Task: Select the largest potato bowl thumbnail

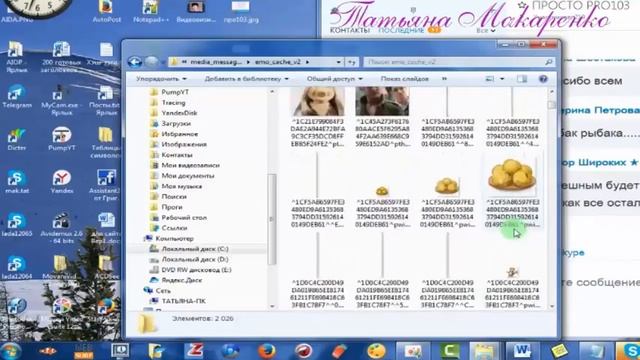Action: tap(512, 176)
